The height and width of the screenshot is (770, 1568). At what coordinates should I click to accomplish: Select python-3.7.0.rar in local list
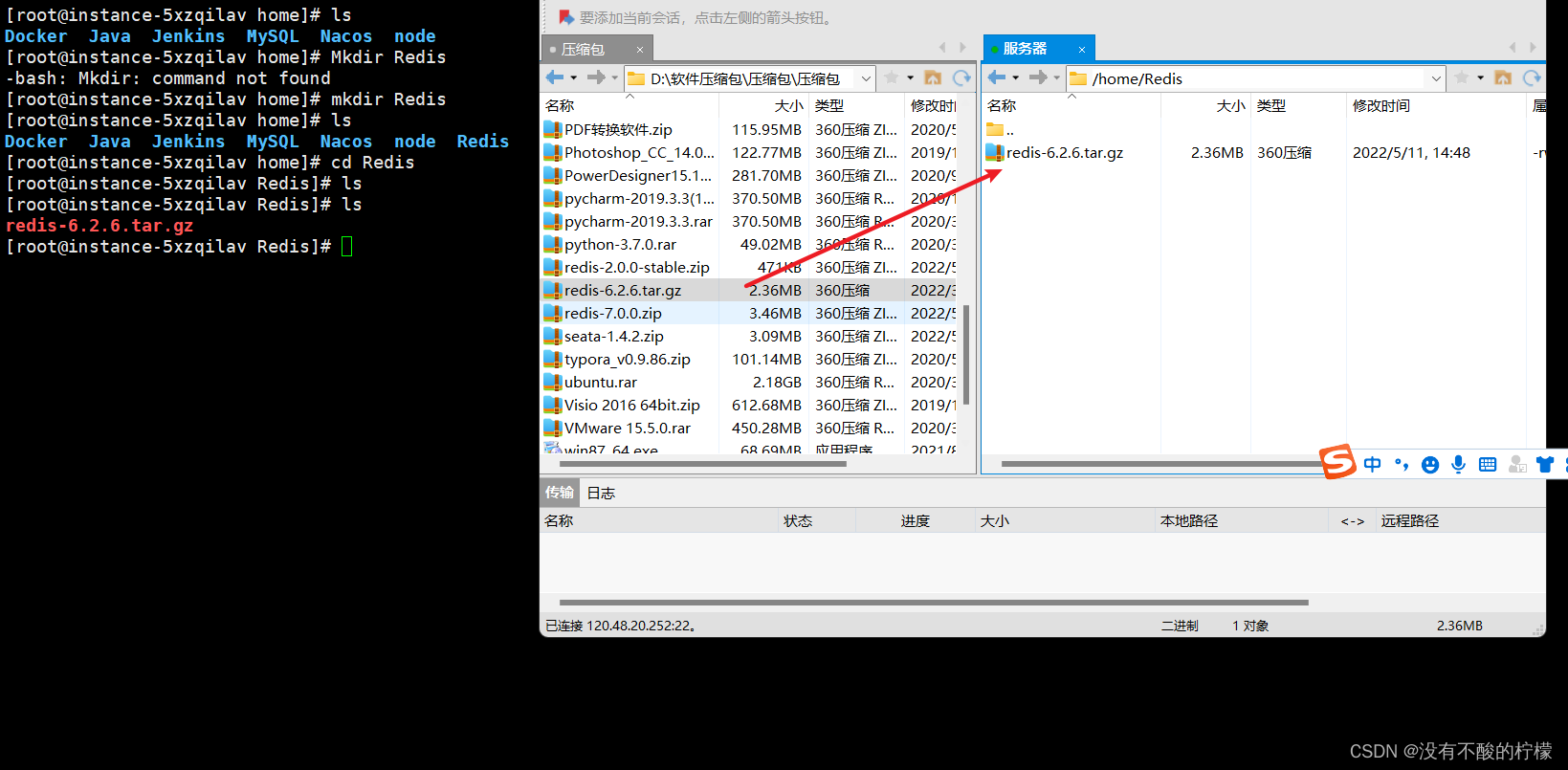620,244
